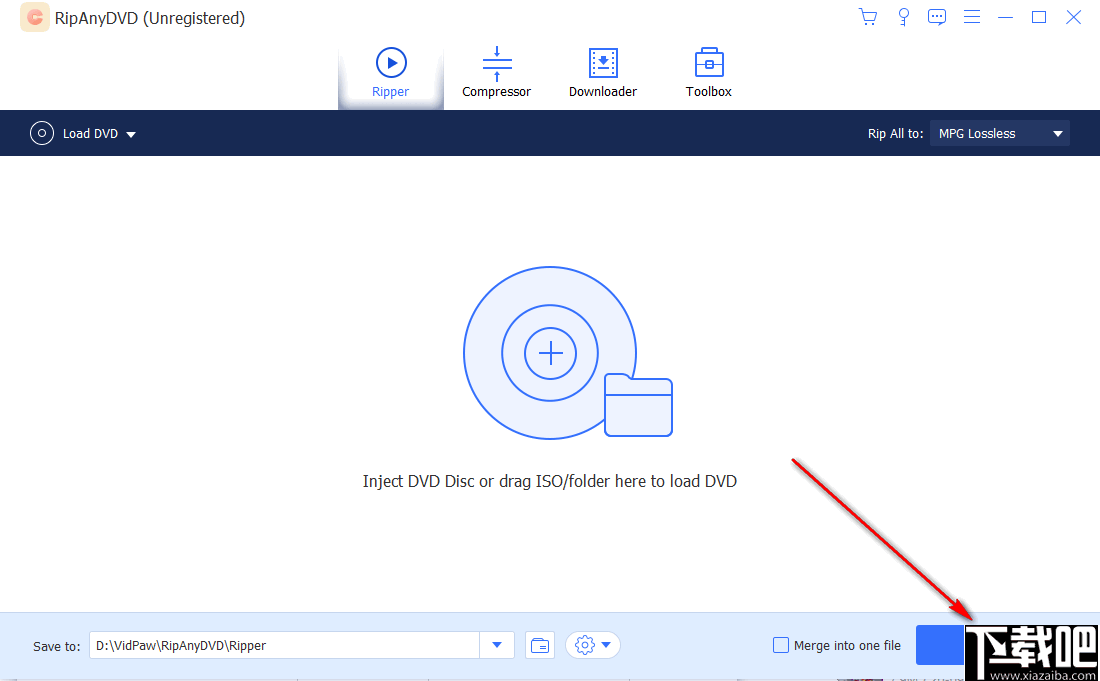The image size is (1100, 681).
Task: Click the central plus disc to load DVD
Action: pos(550,353)
